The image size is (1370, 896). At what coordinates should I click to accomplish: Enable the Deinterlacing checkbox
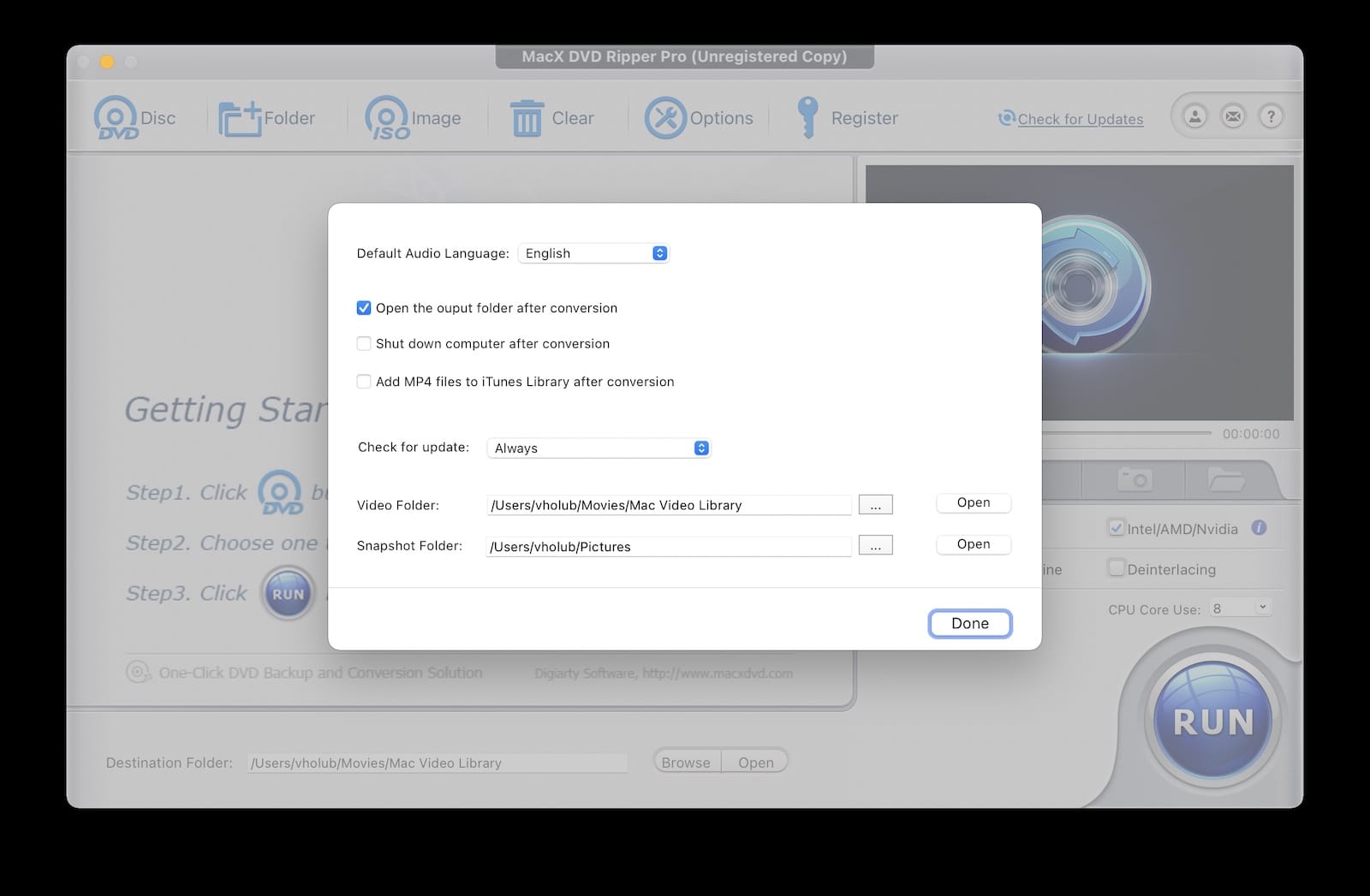point(1117,568)
